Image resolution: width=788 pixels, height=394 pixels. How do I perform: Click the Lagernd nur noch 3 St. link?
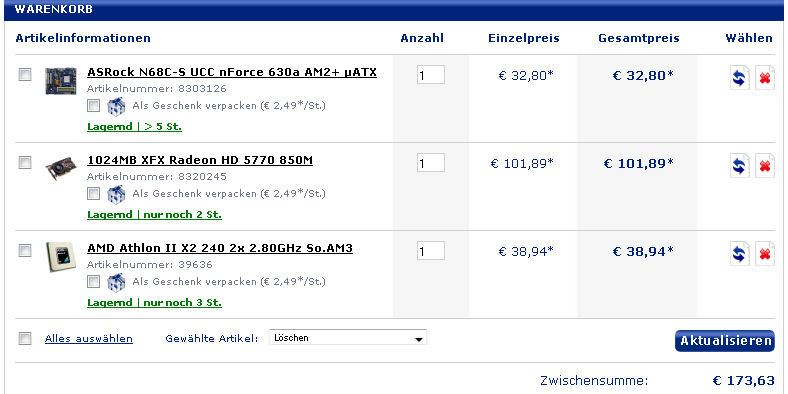tap(154, 303)
